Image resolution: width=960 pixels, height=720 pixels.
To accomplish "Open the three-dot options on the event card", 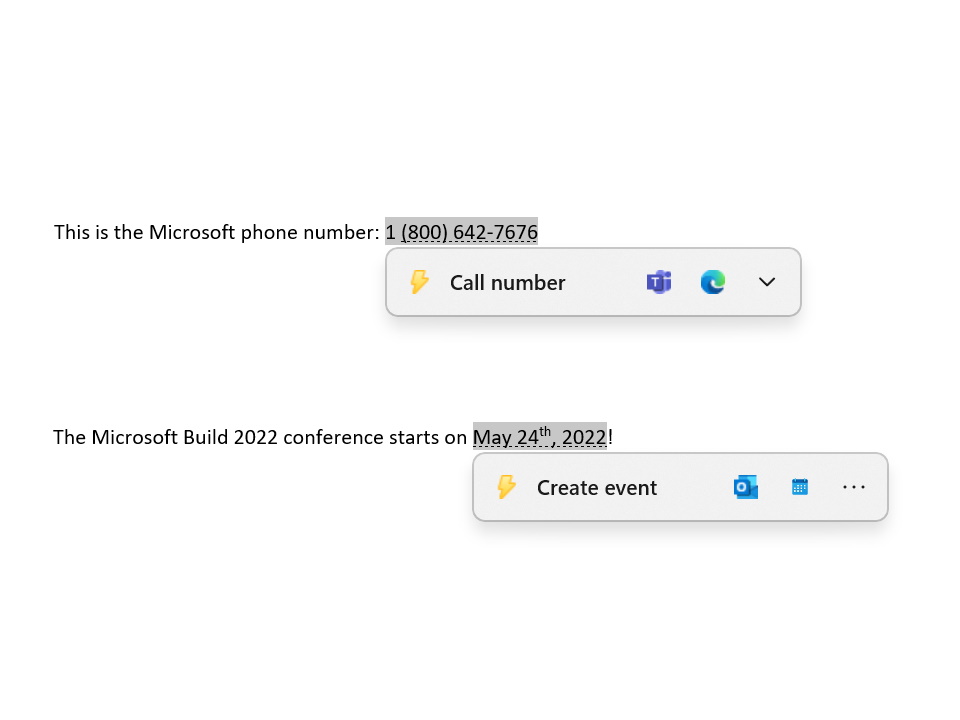I will [854, 487].
